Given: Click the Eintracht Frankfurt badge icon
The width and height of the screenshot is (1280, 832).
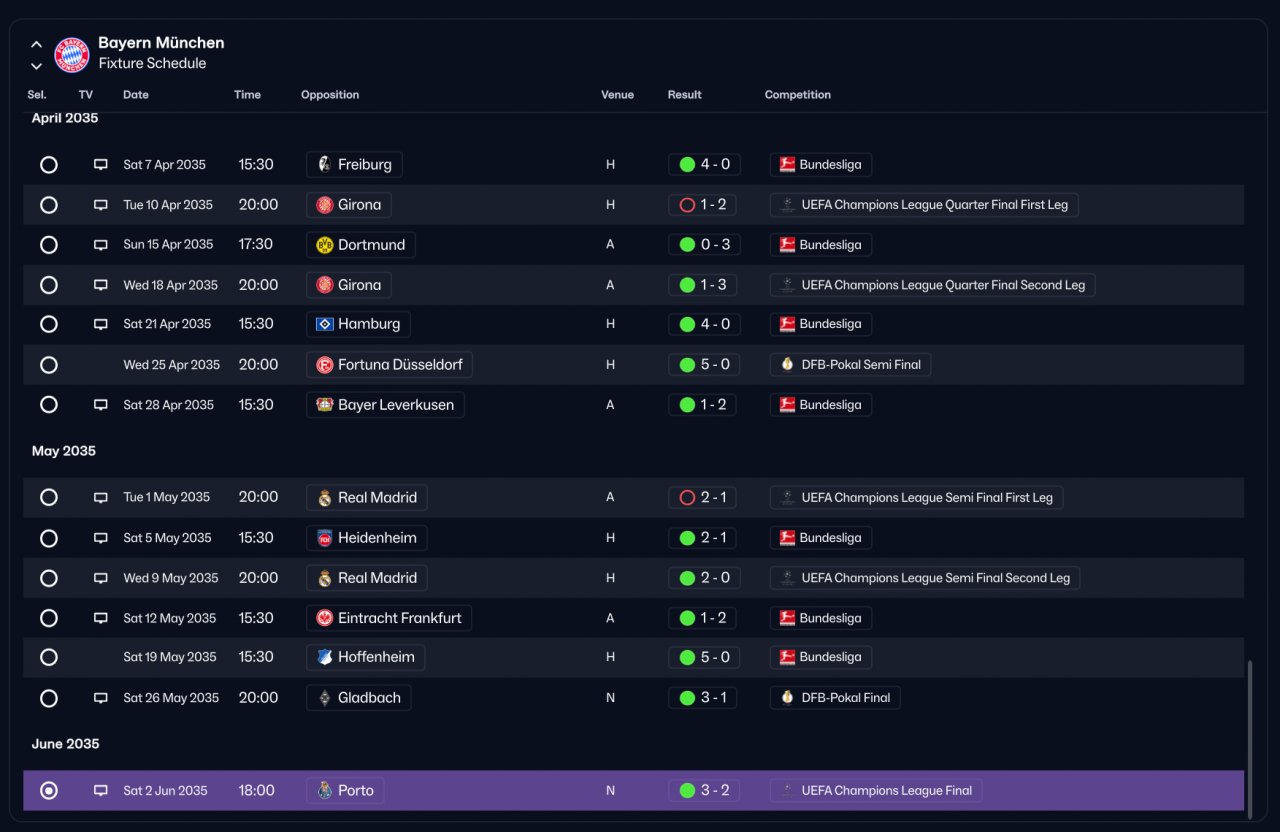Looking at the screenshot, I should coord(324,618).
